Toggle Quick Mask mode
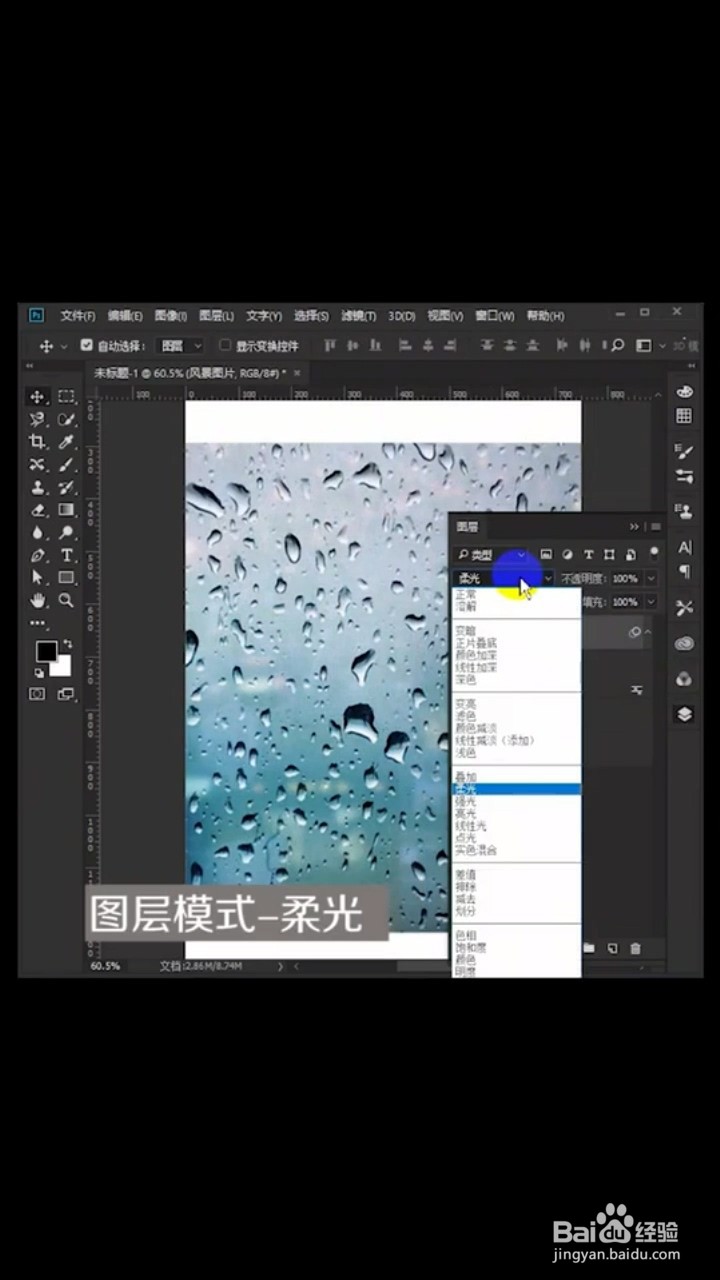The height and width of the screenshot is (1280, 720). (x=37, y=694)
